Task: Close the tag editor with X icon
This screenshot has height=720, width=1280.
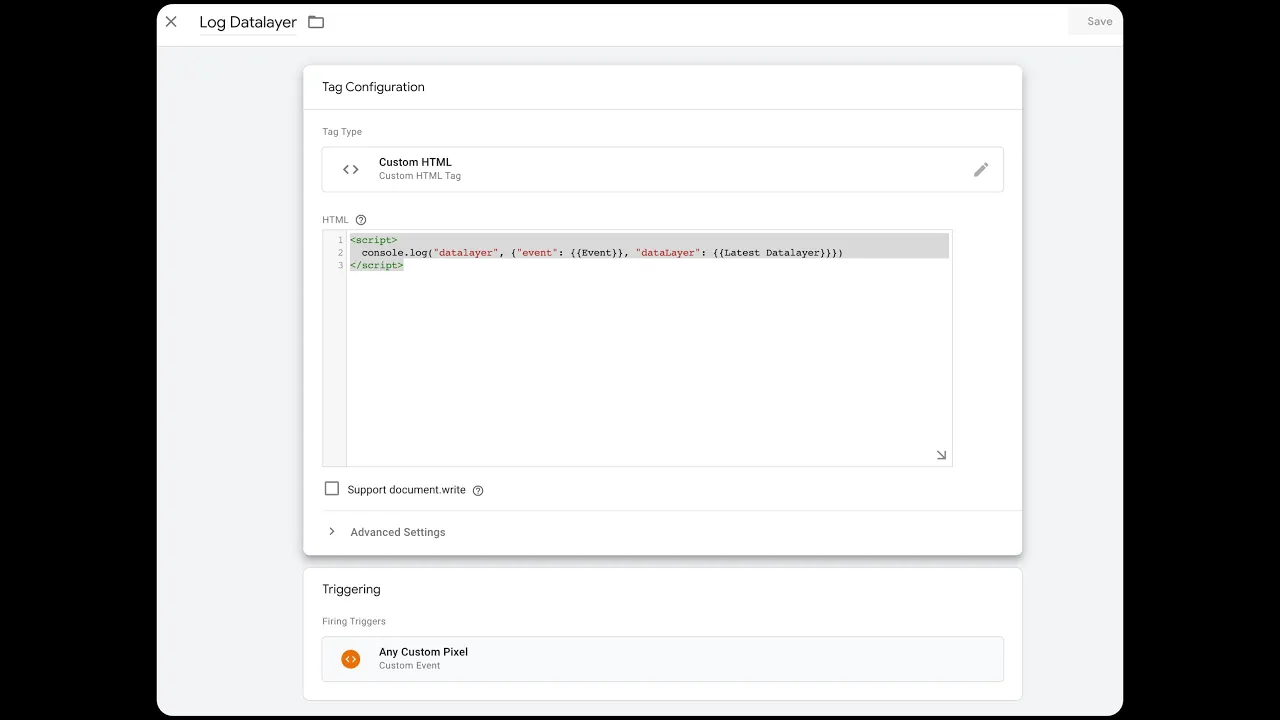Action: tap(171, 22)
